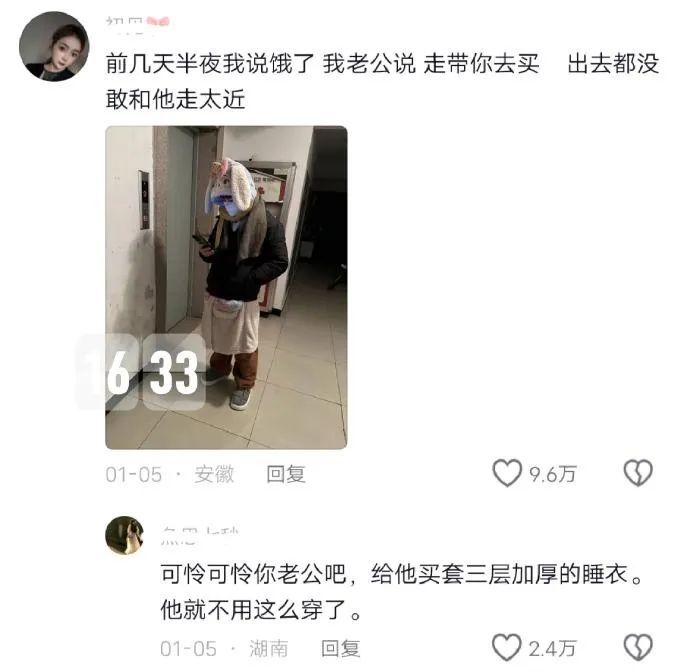Viewport: 690px width, 672px height.
Task: Open the top commenter's profile avatar
Action: (54, 47)
